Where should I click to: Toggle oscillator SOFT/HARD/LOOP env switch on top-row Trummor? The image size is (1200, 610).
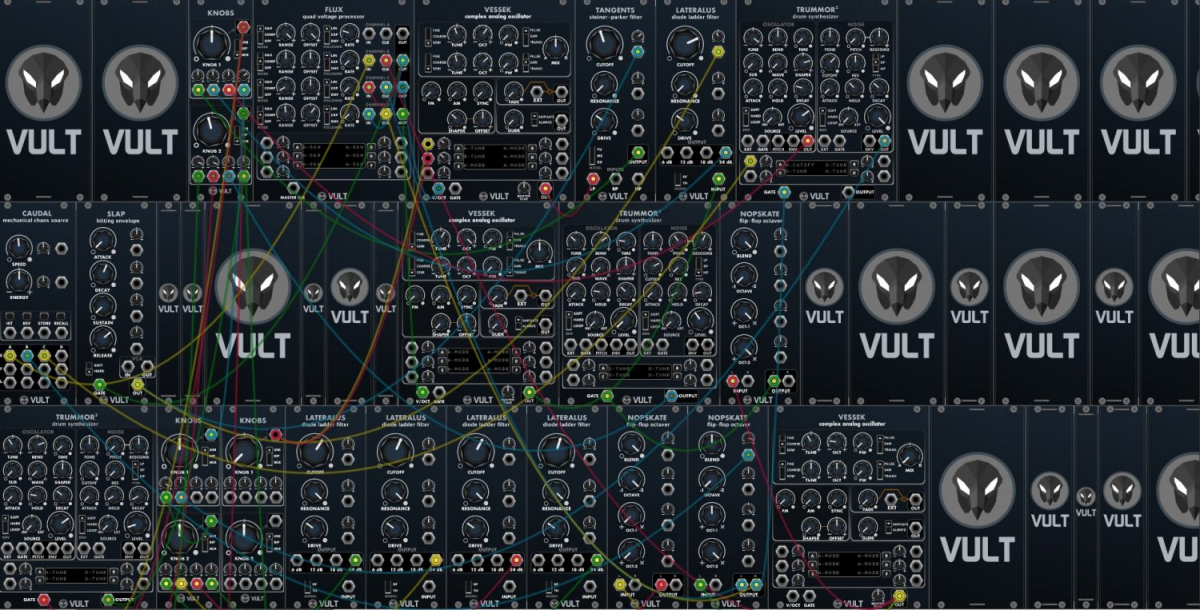[x=746, y=116]
